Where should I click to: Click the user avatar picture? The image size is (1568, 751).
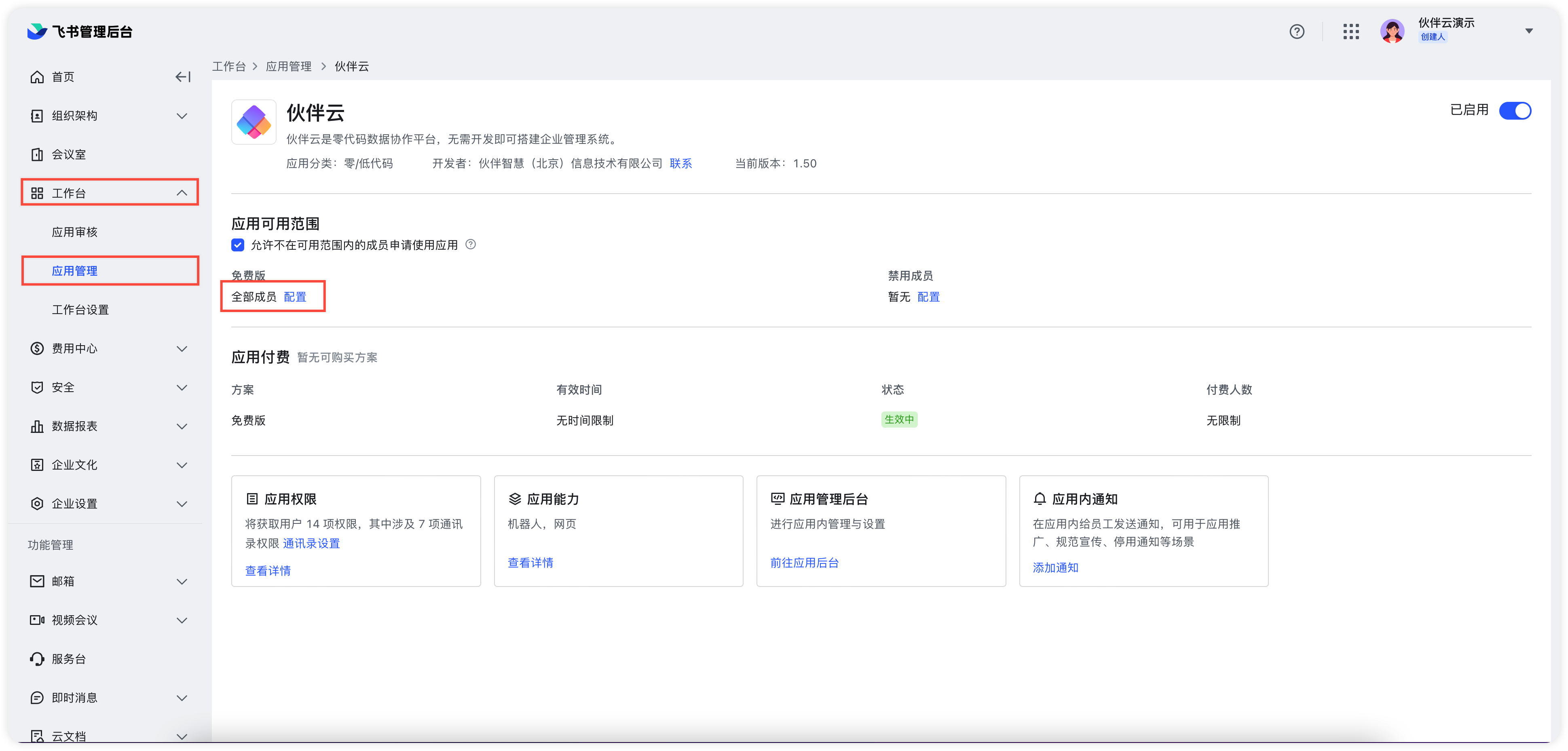(1392, 31)
